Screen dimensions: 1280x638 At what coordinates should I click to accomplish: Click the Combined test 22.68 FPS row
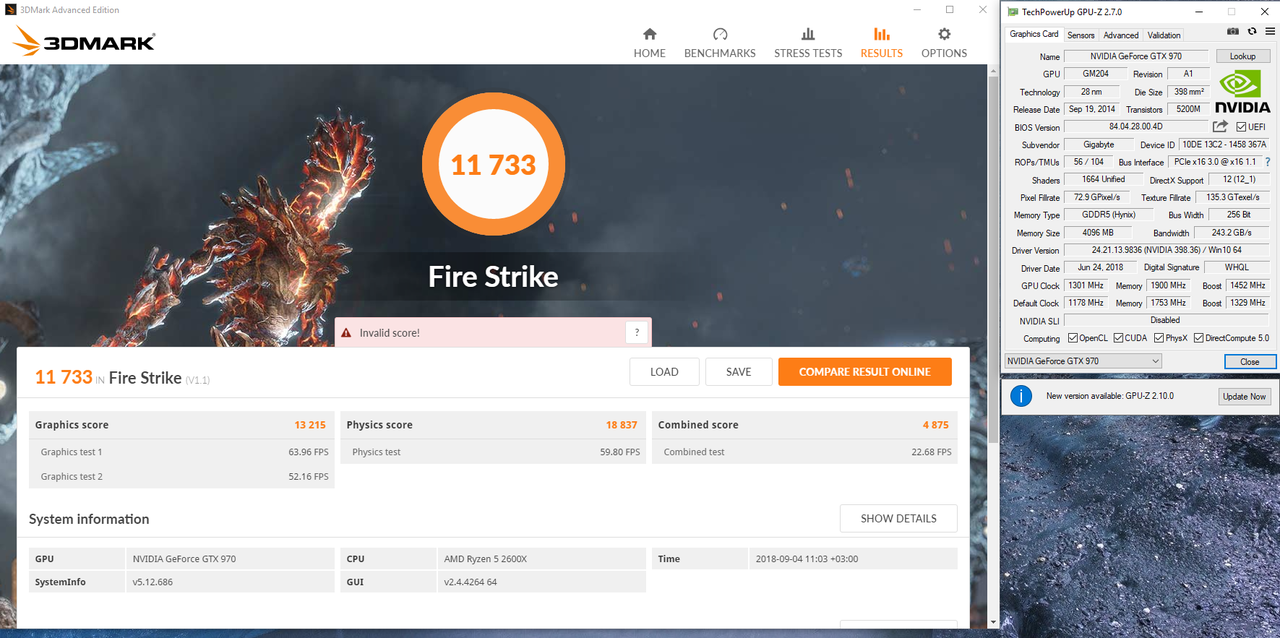[804, 452]
